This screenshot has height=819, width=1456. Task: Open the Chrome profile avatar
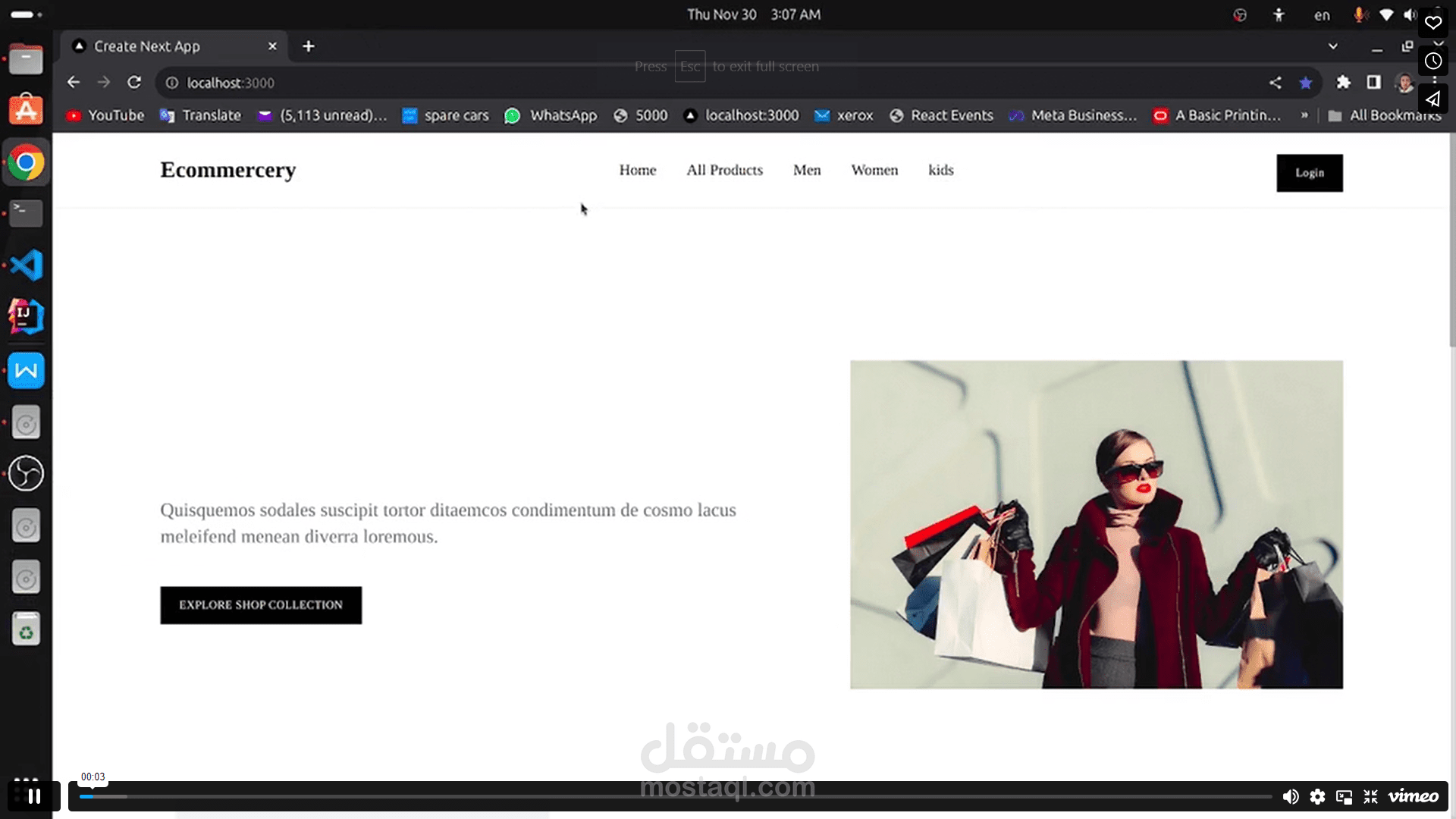tap(1404, 83)
